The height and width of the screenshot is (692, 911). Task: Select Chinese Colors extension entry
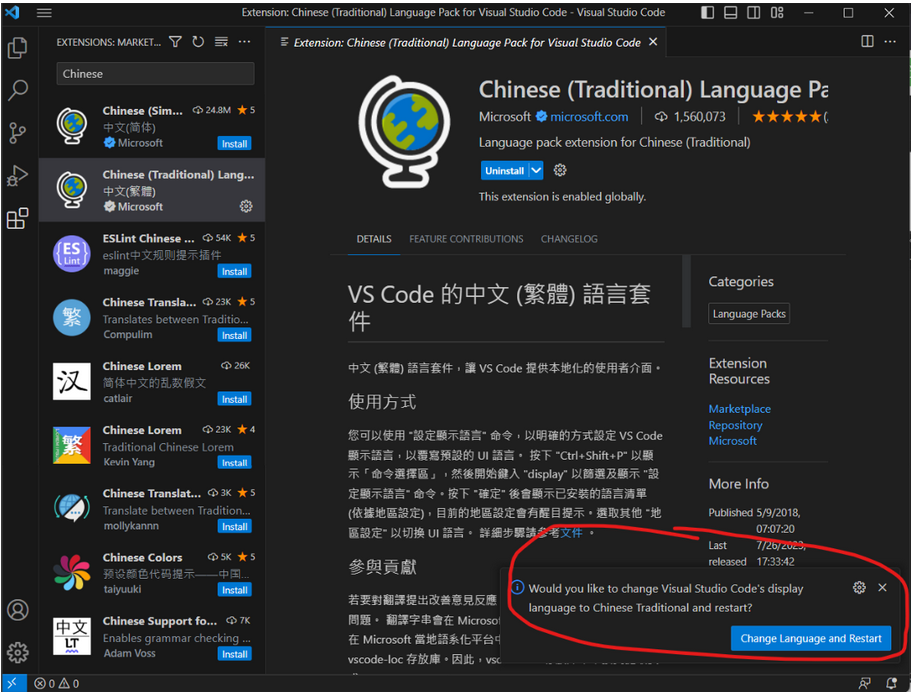coord(152,572)
